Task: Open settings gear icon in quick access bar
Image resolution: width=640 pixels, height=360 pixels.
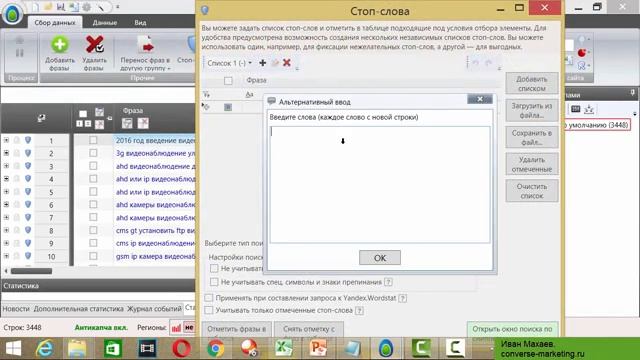Action: click(87, 7)
